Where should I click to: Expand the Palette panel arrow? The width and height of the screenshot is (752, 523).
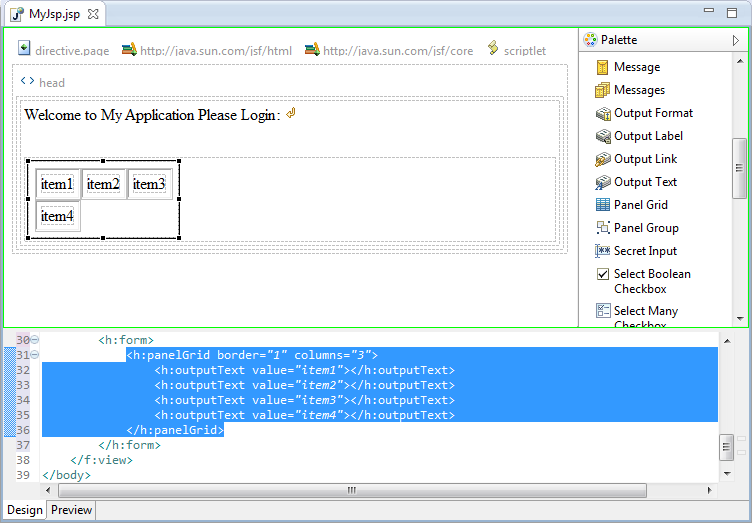coord(737,41)
